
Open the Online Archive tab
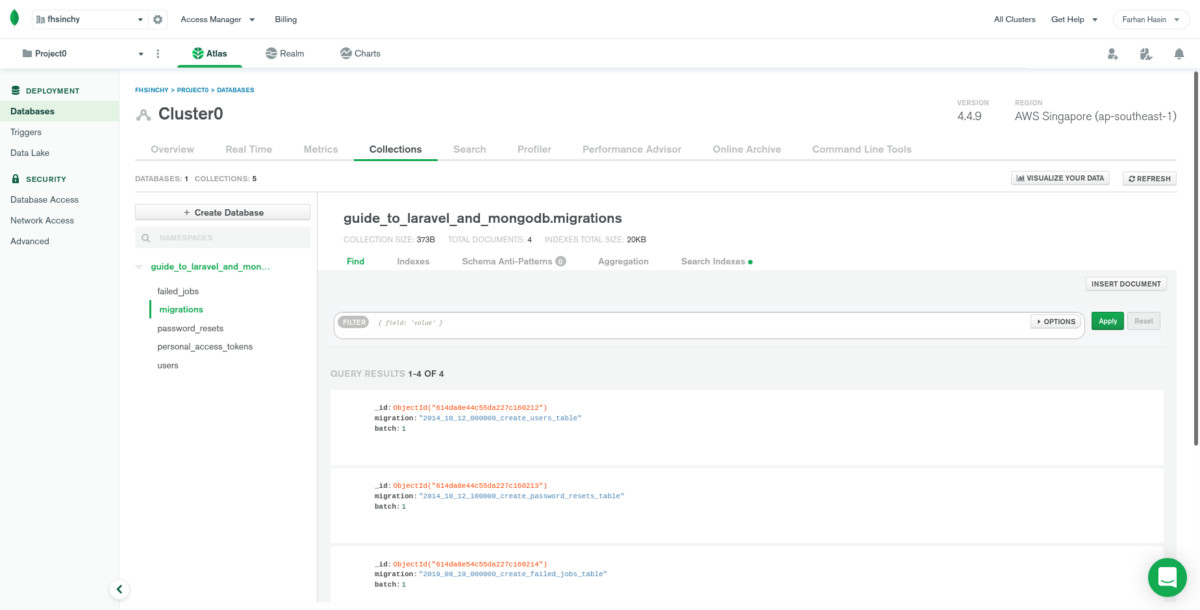[x=747, y=149]
